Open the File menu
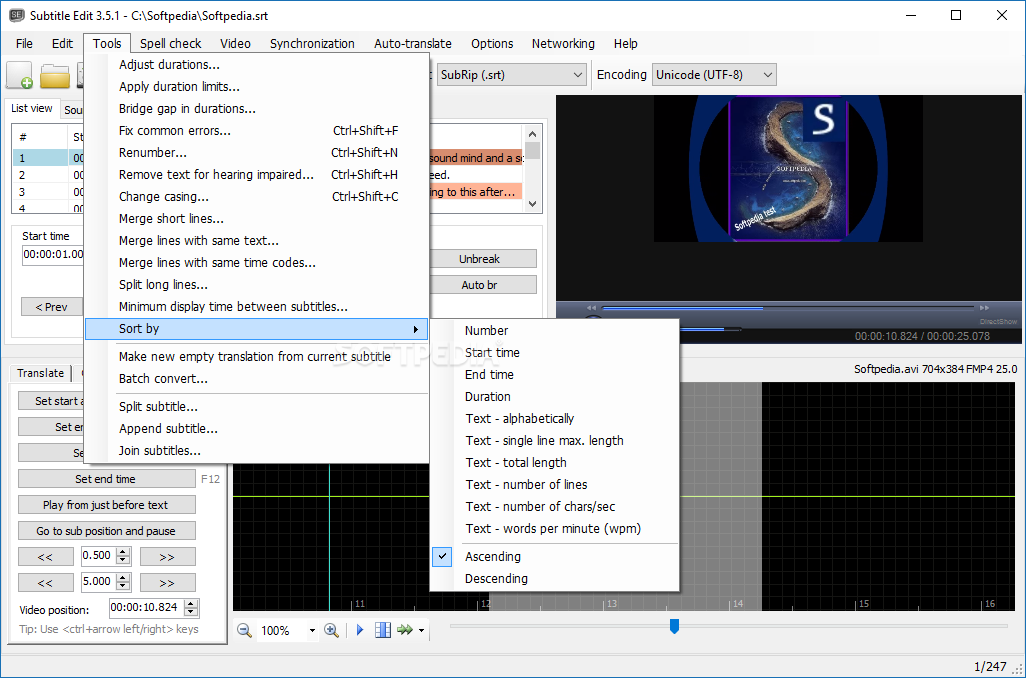 24,44
